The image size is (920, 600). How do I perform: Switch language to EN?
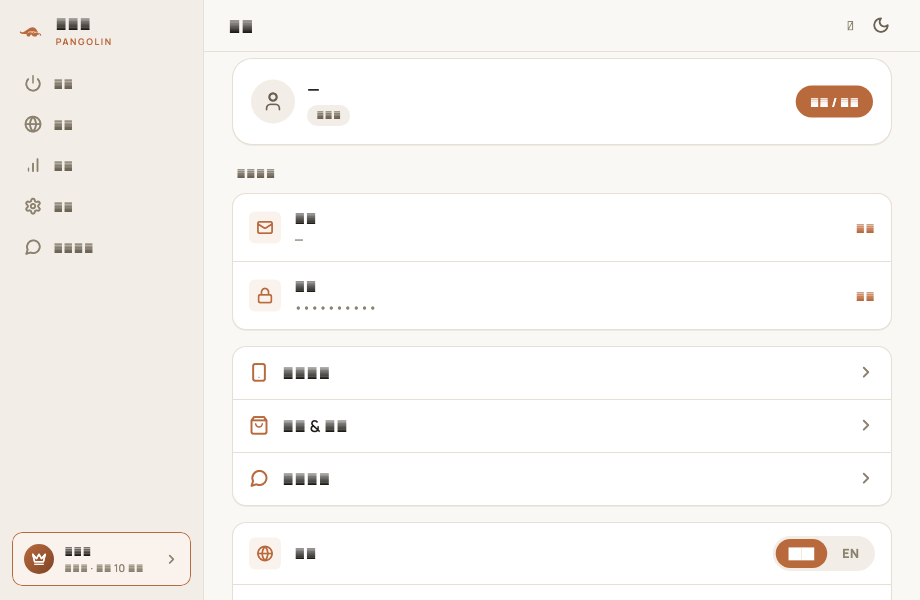tap(850, 554)
